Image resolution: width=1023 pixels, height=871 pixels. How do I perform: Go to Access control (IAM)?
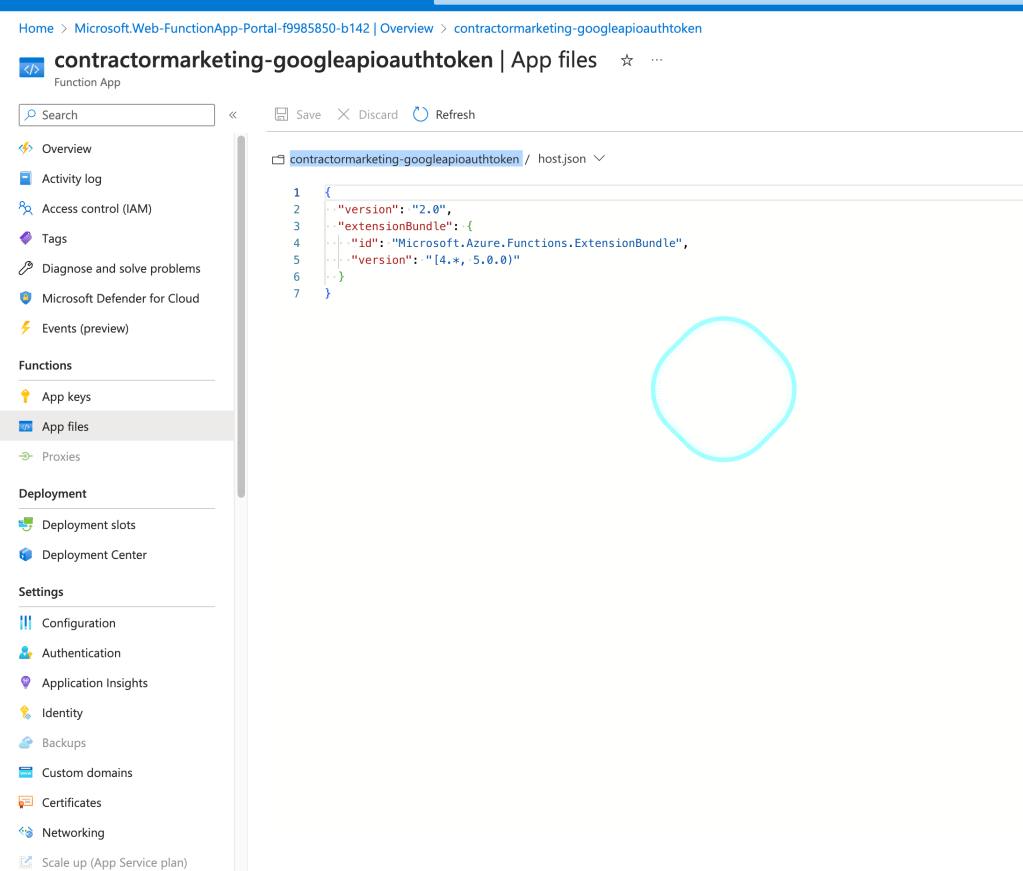pyautogui.click(x=97, y=209)
